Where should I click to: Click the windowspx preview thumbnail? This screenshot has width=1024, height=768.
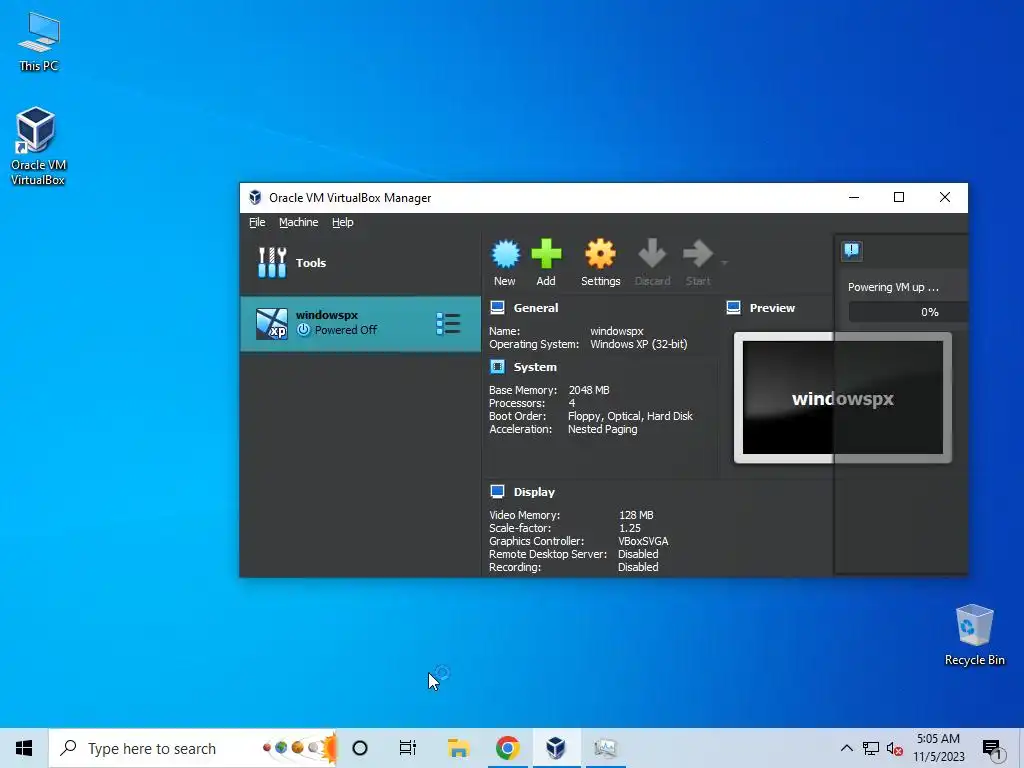842,398
